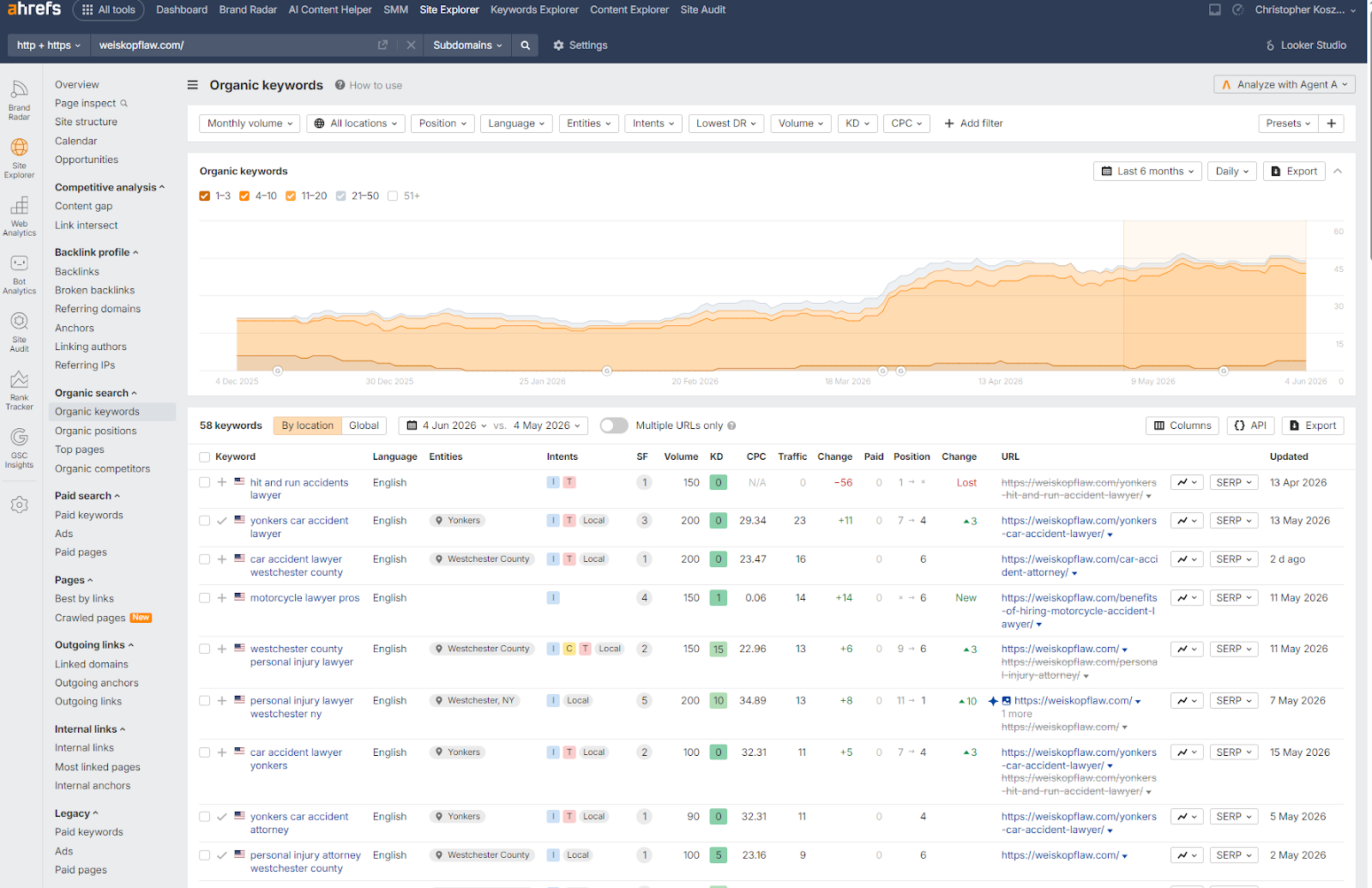Open the Monthly volume dropdown
The height and width of the screenshot is (888, 1372).
tap(250, 124)
